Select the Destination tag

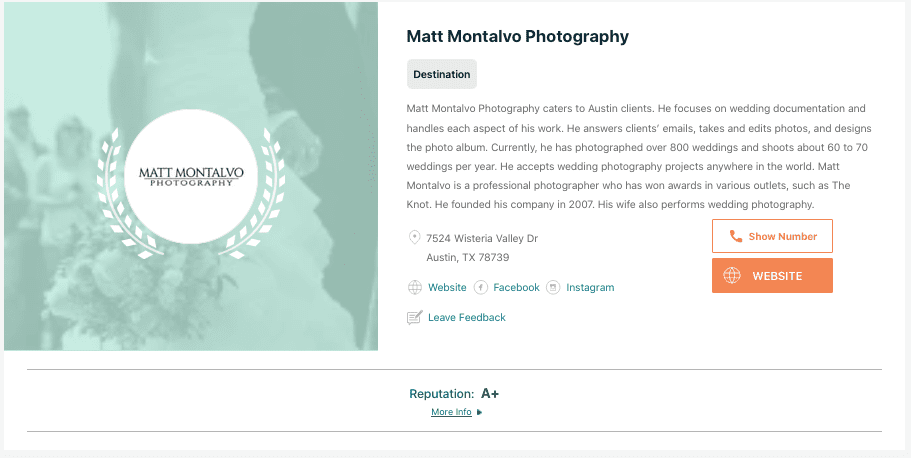(442, 74)
